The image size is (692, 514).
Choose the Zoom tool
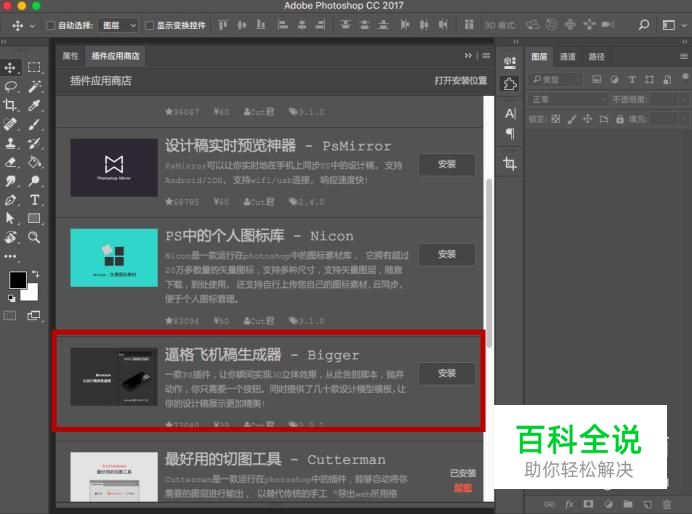(34, 238)
